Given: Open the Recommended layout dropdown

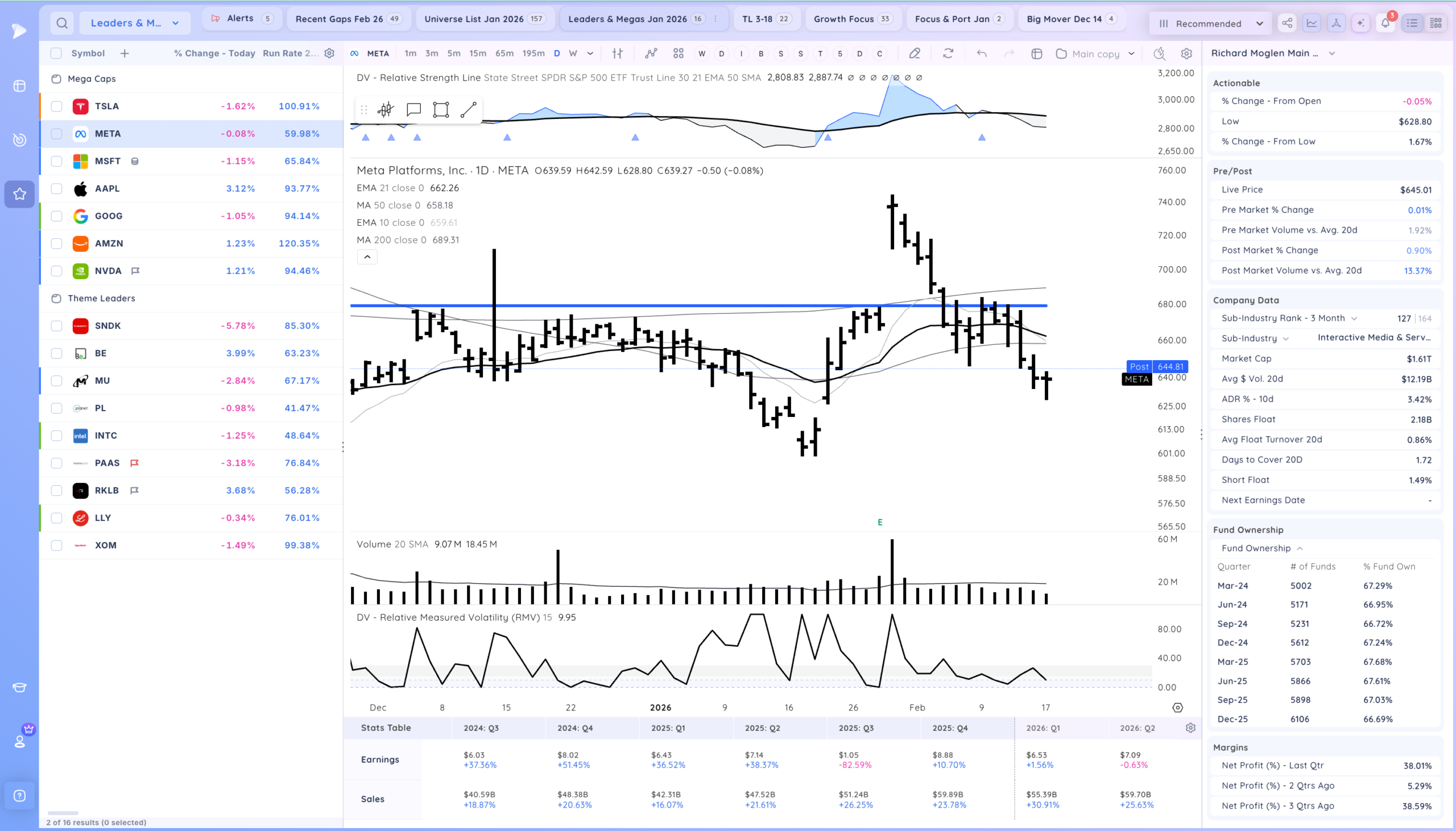Looking at the screenshot, I should click(x=1210, y=23).
